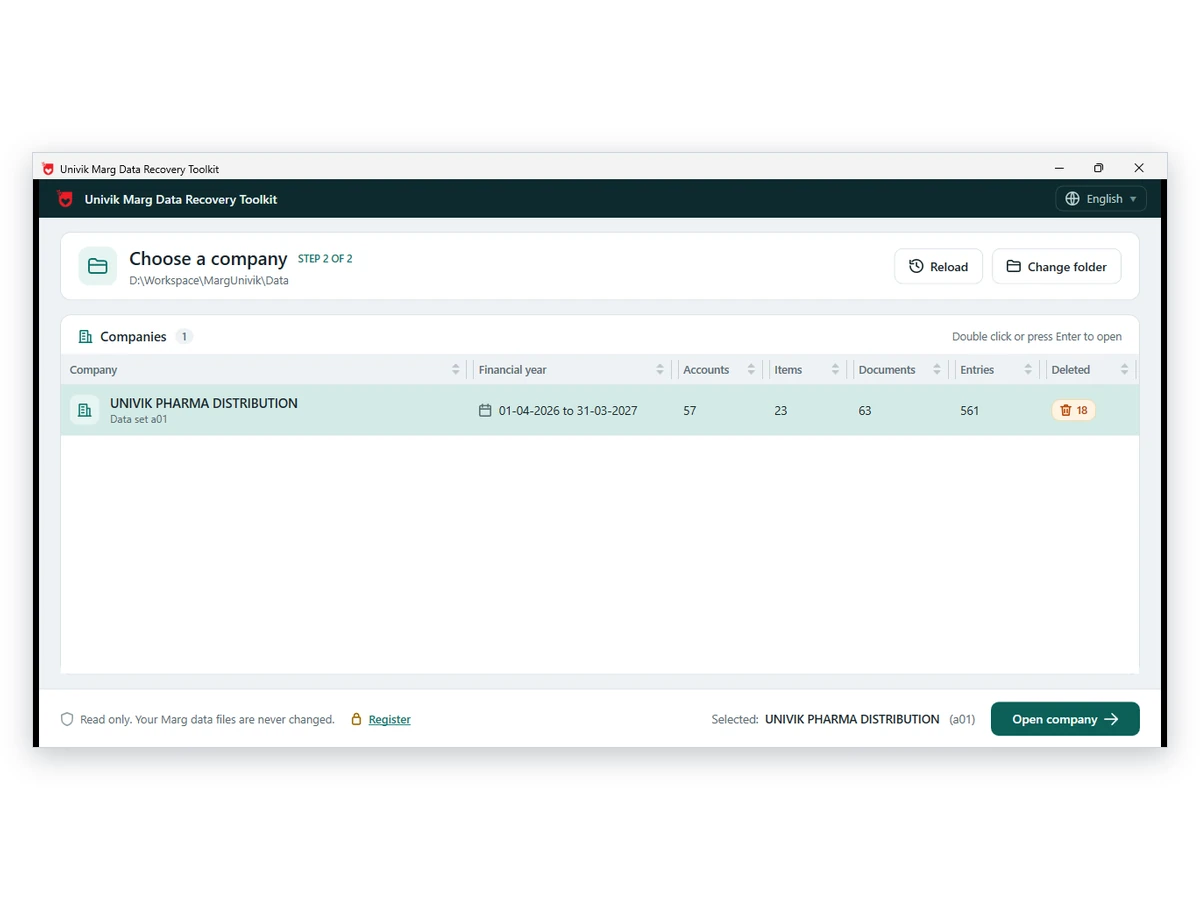
Task: Click the date range 01-04-2026 to 31-03-2027
Action: pos(568,411)
